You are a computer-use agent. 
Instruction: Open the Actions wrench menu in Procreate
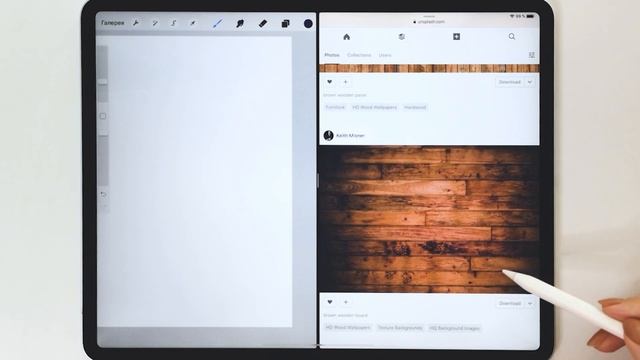point(136,23)
